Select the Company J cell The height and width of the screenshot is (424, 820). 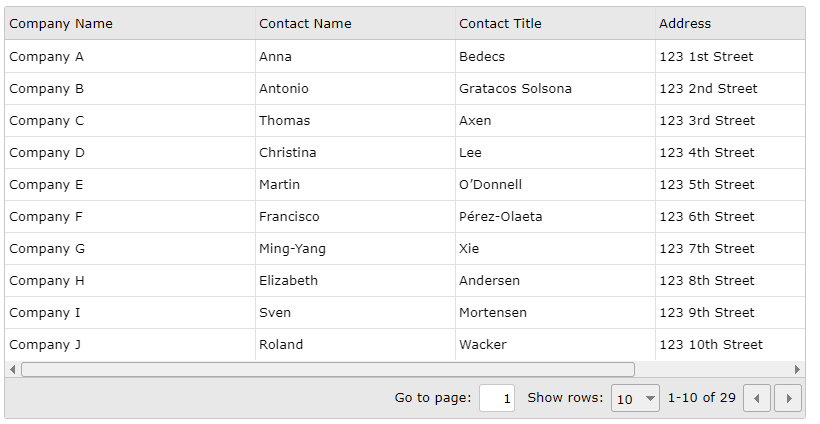point(130,345)
